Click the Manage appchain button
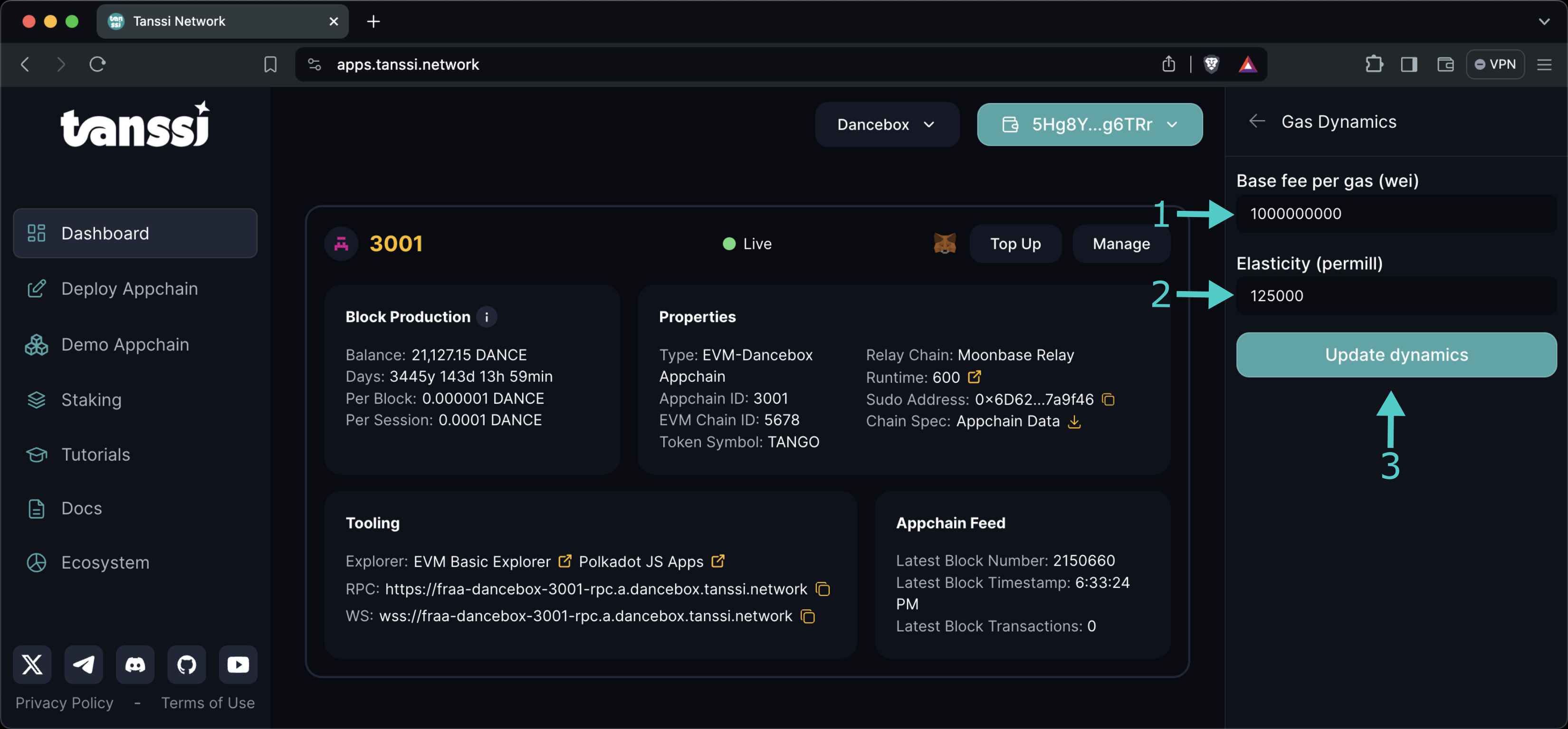The height and width of the screenshot is (729, 1568). click(x=1121, y=243)
